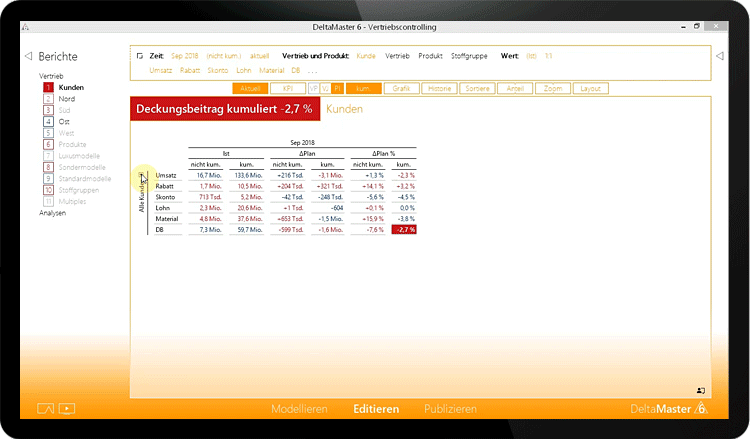Open the Sep 2018 time selector
This screenshot has height=439, width=750.
click(x=185, y=56)
